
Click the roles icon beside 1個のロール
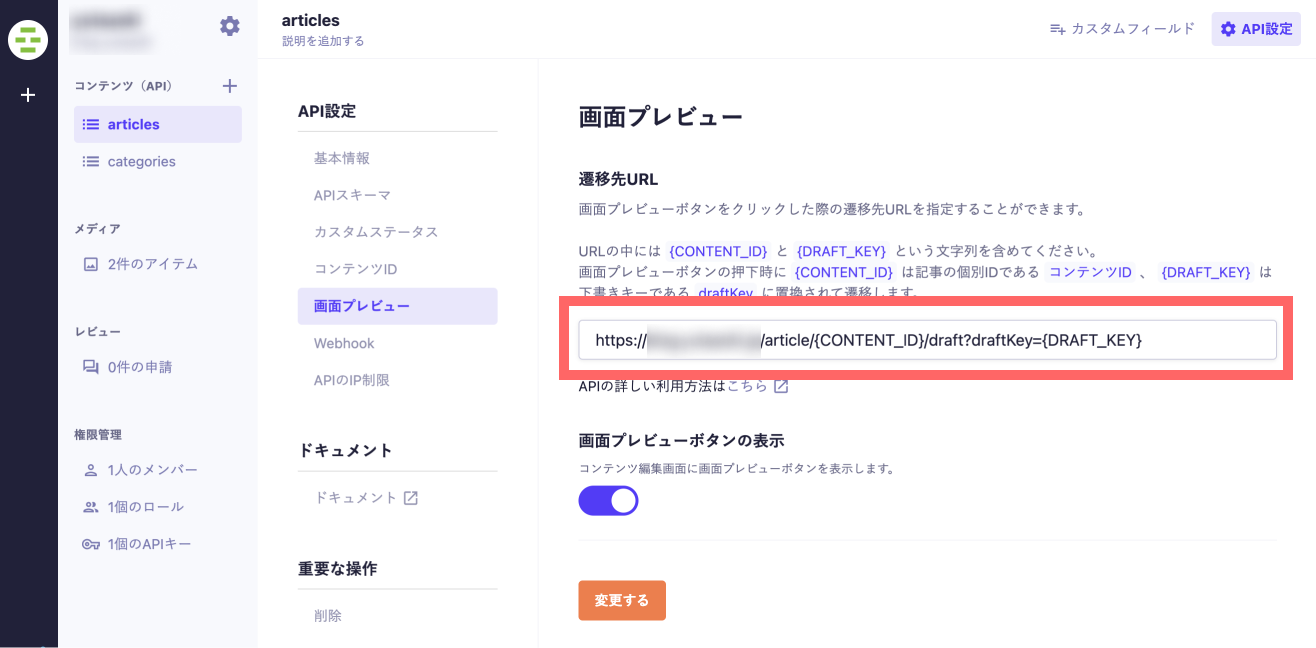point(91,507)
